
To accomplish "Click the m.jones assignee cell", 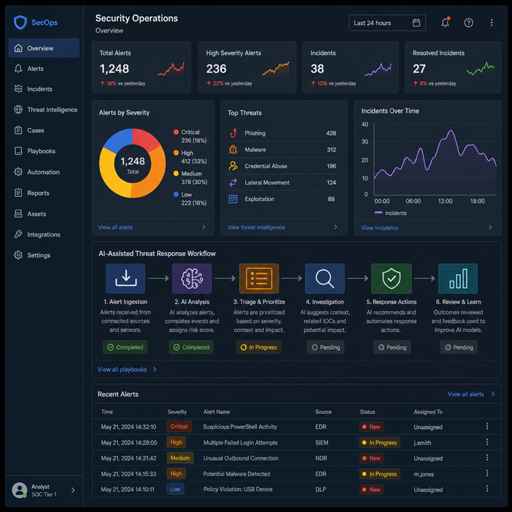I will coord(424,474).
